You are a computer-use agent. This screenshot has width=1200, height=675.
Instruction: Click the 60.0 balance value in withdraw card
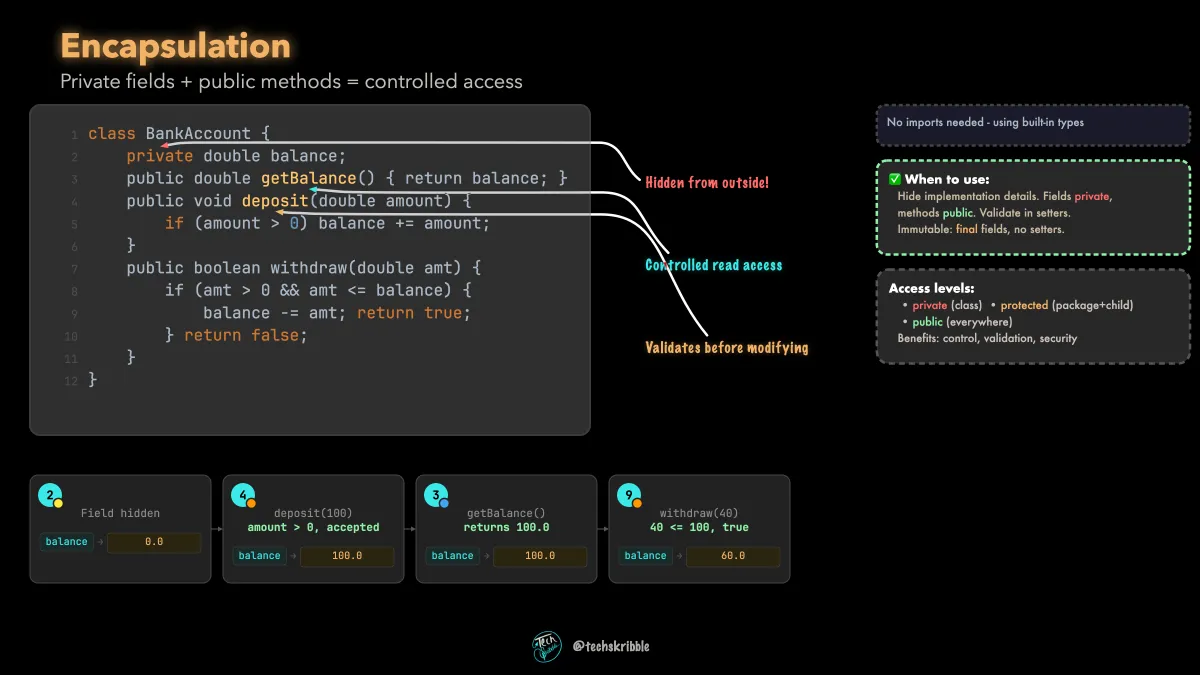(x=733, y=556)
